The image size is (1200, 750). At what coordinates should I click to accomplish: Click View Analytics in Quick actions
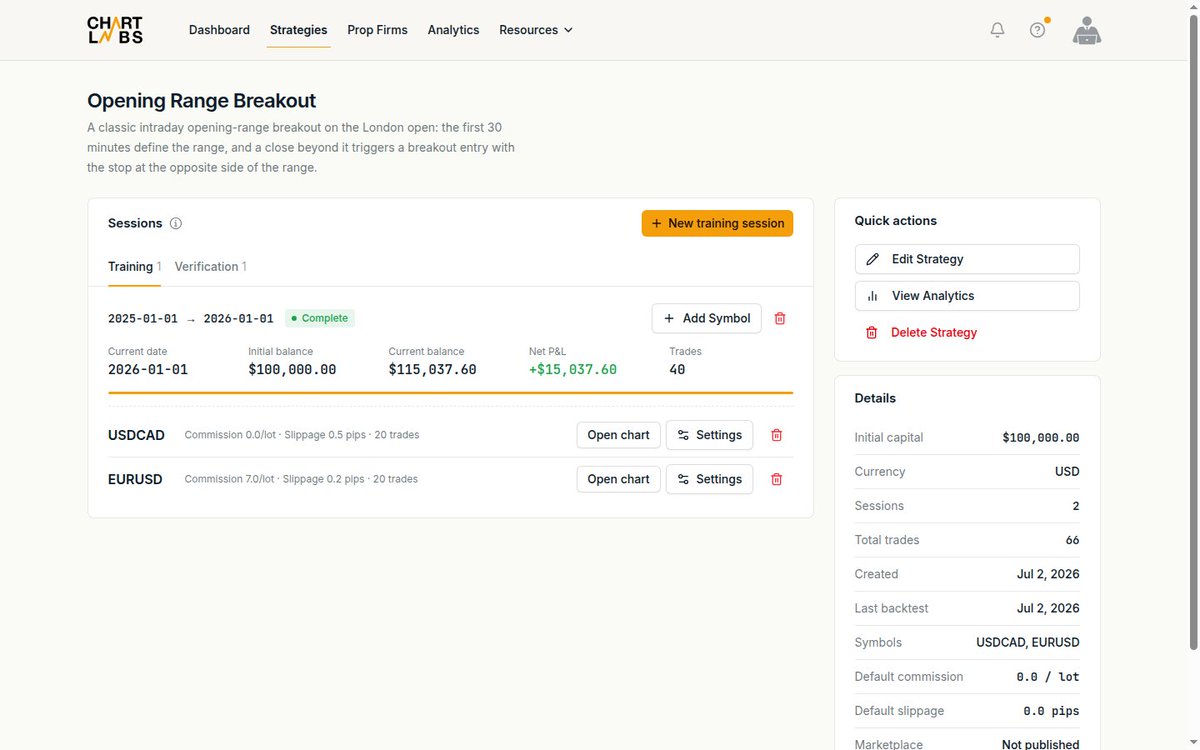[967, 296]
